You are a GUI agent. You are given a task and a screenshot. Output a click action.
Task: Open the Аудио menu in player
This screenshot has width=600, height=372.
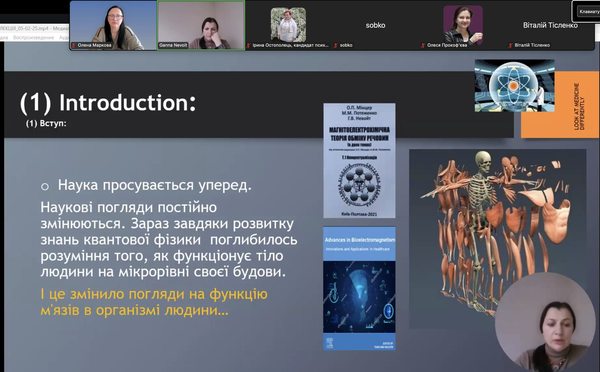point(63,38)
